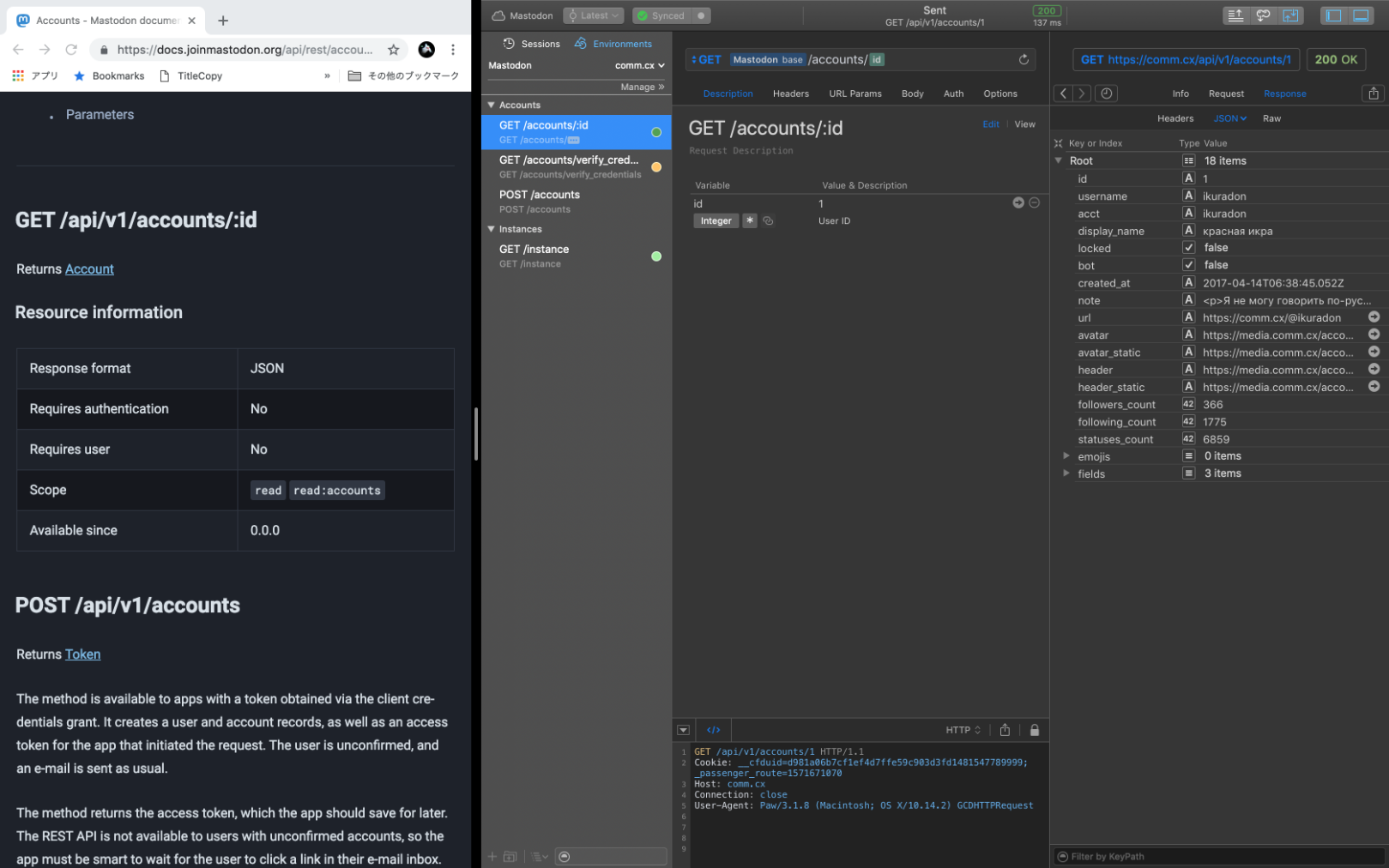Open the comm.cx environment dropdown
Image resolution: width=1389 pixels, height=868 pixels.
click(639, 65)
